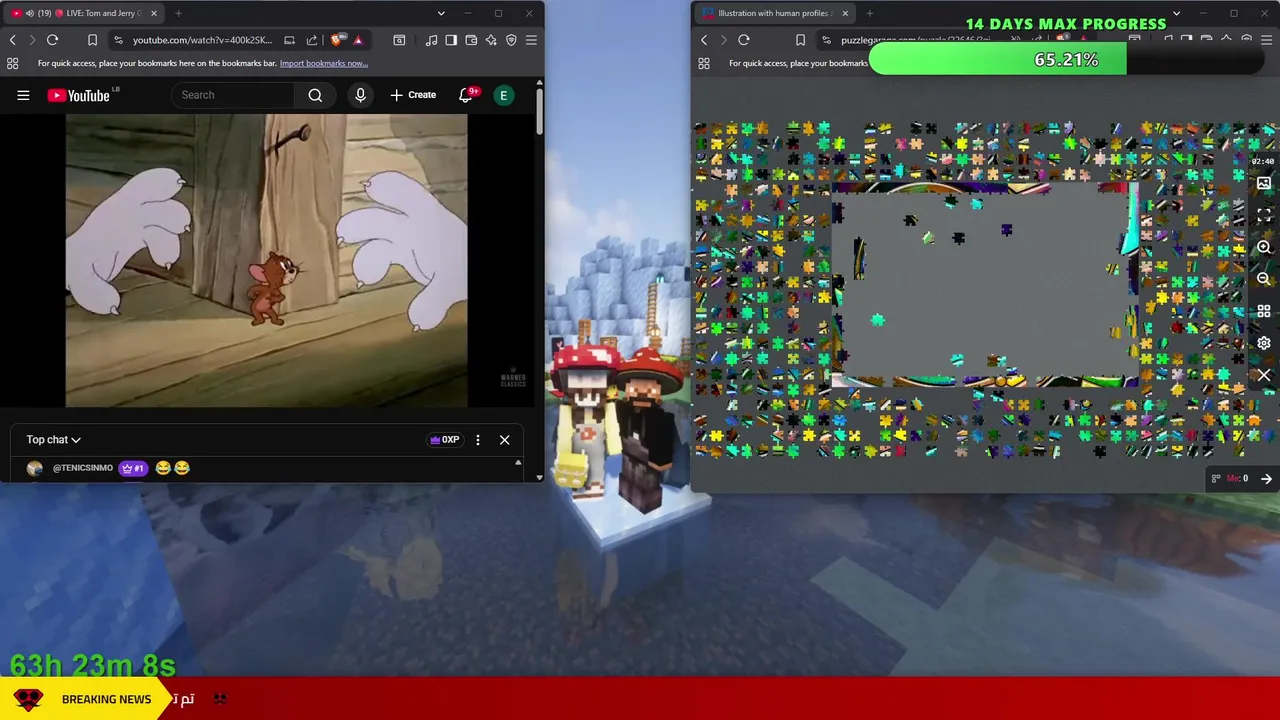1280x720 pixels.
Task: Submit search with magnifier button on YouTube
Action: (x=315, y=95)
